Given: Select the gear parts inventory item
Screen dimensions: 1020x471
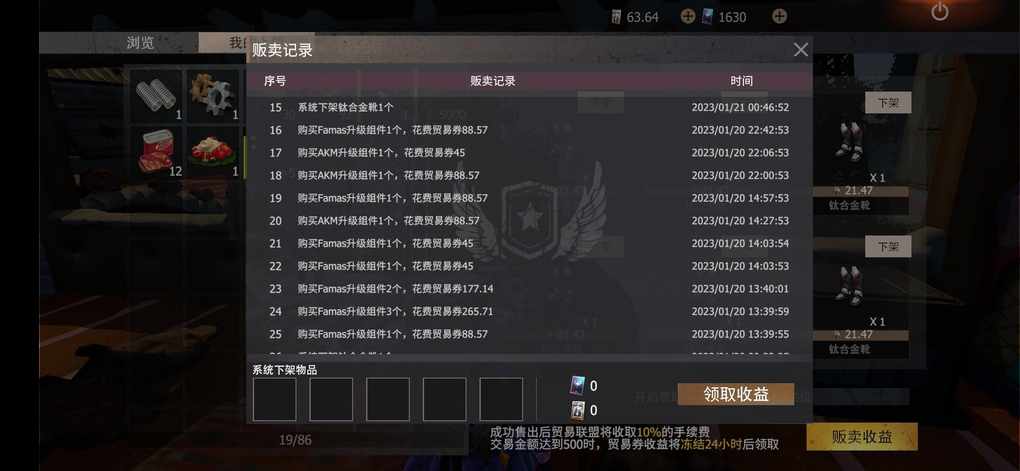Looking at the screenshot, I should pyautogui.click(x=213, y=96).
